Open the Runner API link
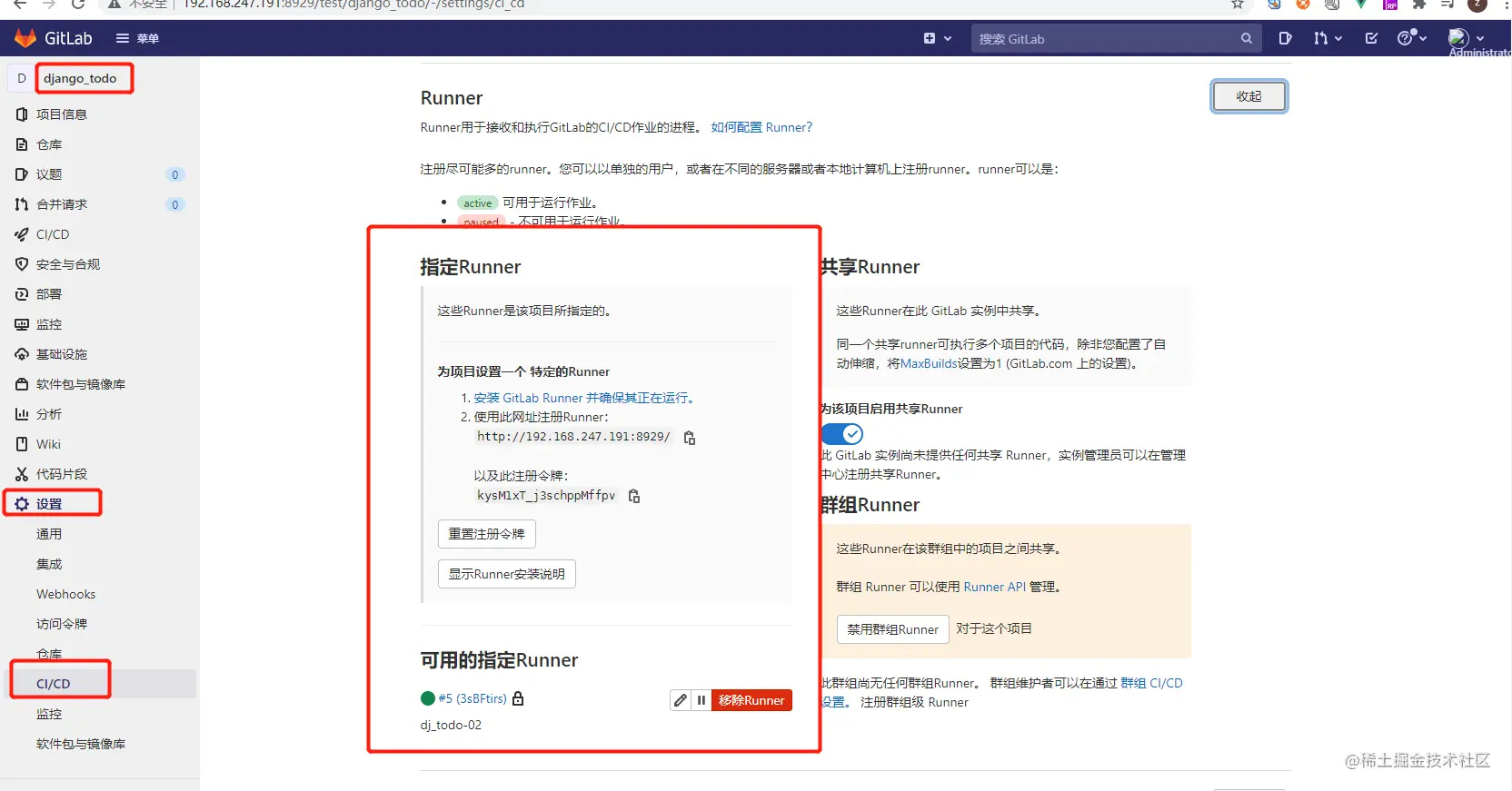Image resolution: width=1512 pixels, height=791 pixels. point(994,587)
